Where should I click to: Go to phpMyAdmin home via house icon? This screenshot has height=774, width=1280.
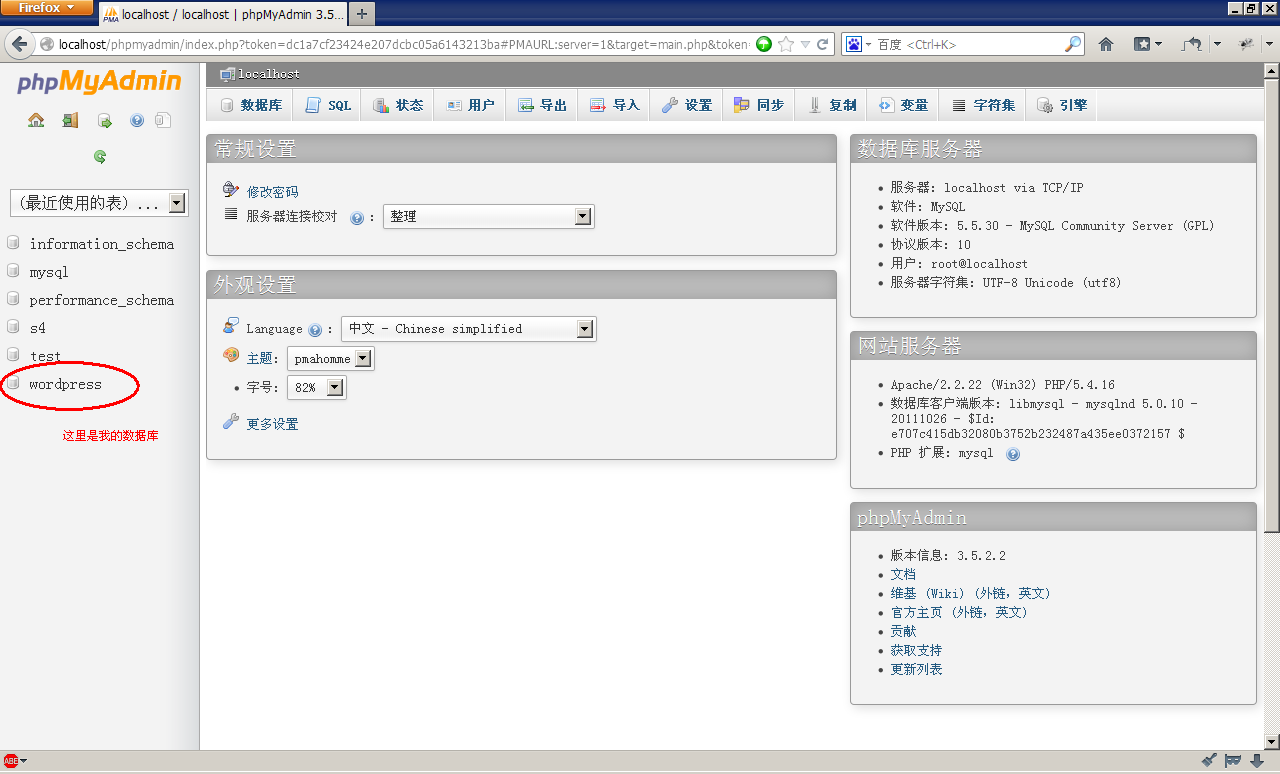tap(36, 120)
